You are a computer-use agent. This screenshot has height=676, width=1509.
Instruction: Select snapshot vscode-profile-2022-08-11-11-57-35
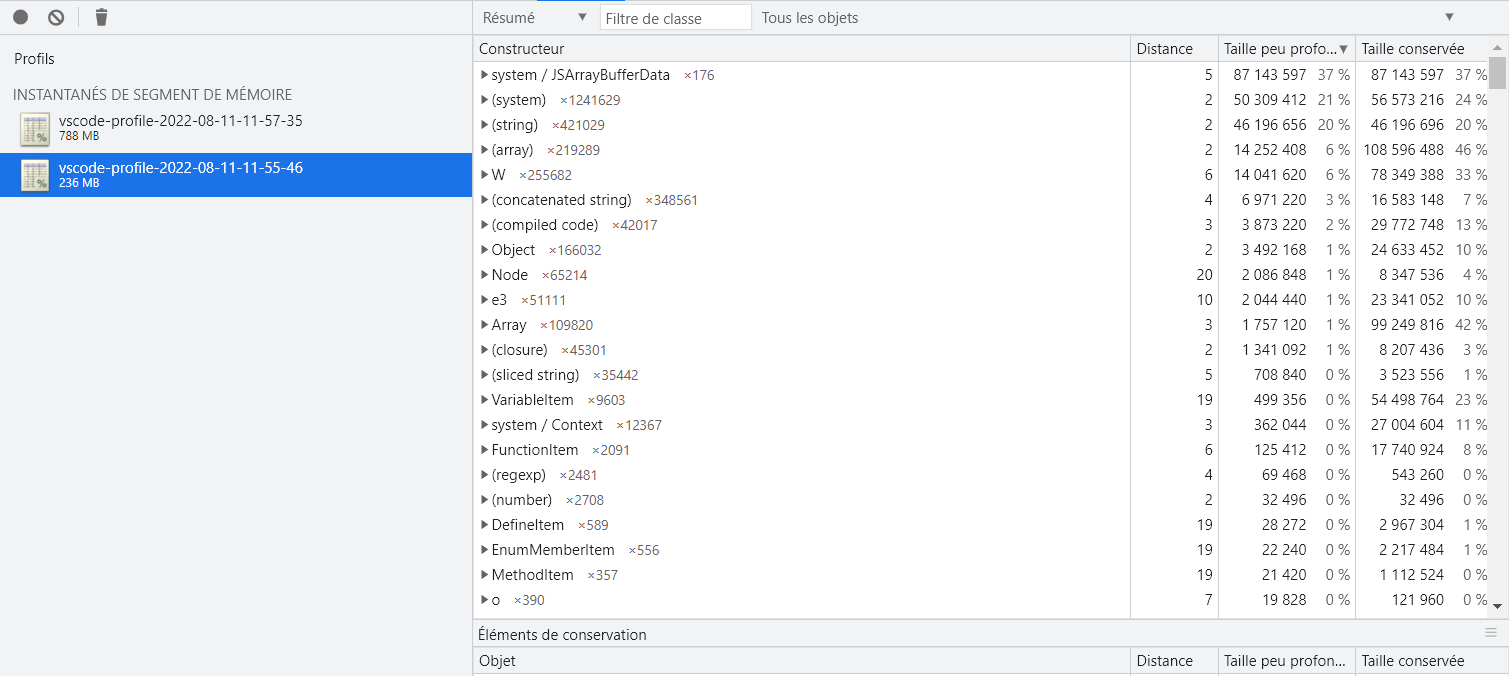coord(236,129)
